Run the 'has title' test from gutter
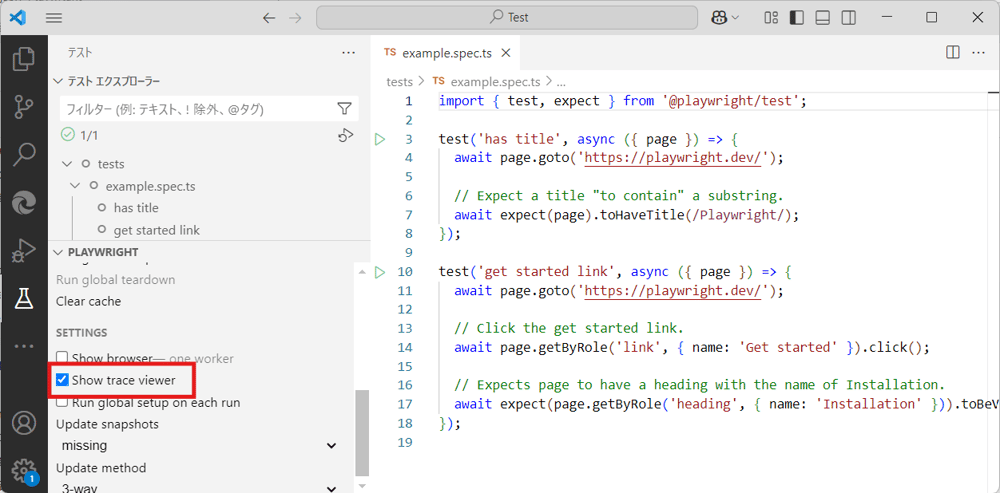 click(x=380, y=139)
